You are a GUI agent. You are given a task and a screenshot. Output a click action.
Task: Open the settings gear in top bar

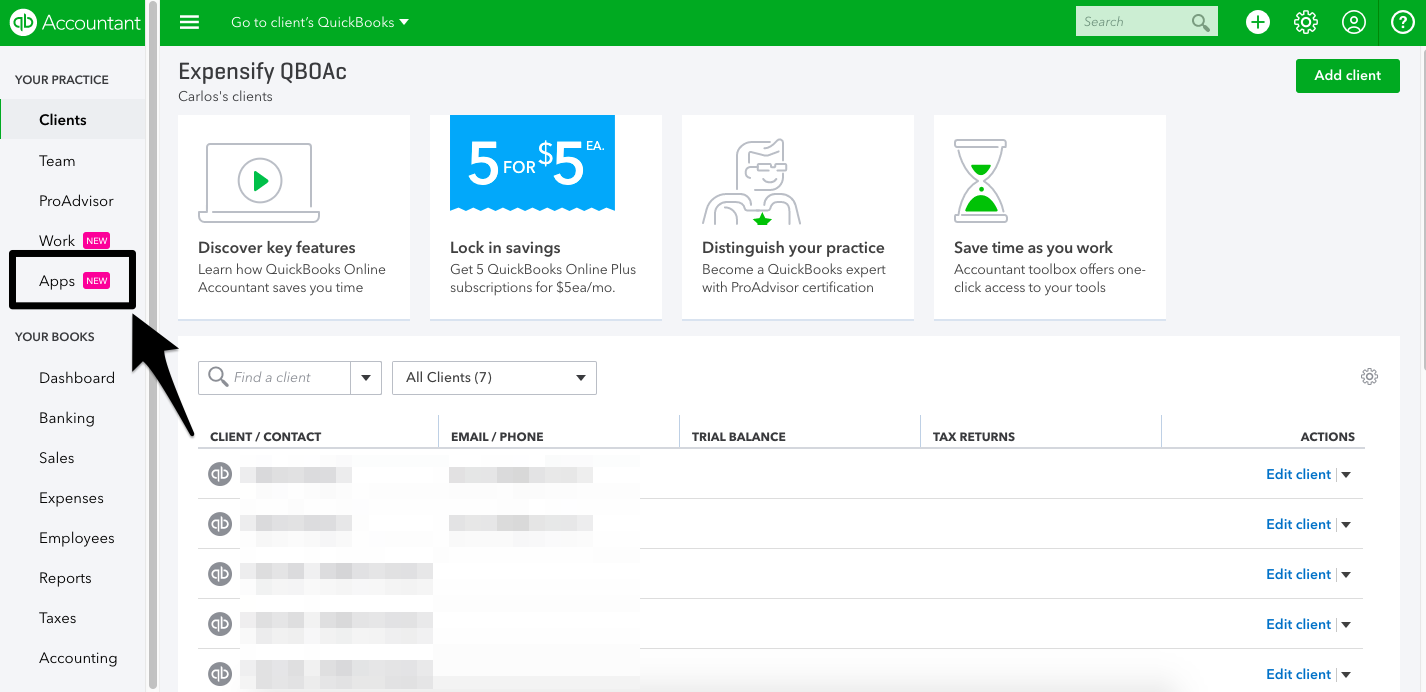1305,22
